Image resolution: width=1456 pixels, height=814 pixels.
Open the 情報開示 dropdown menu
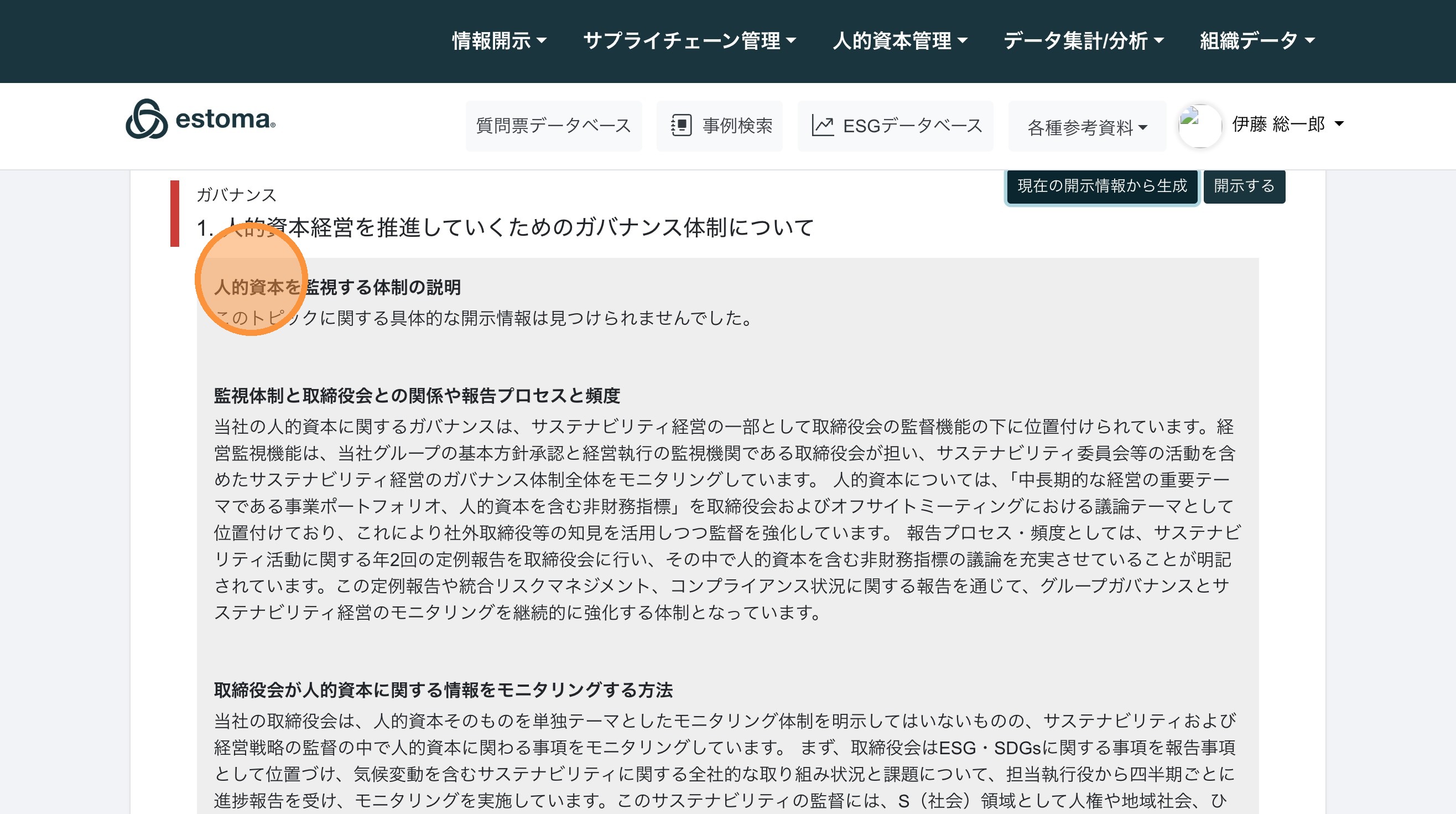pyautogui.click(x=499, y=41)
